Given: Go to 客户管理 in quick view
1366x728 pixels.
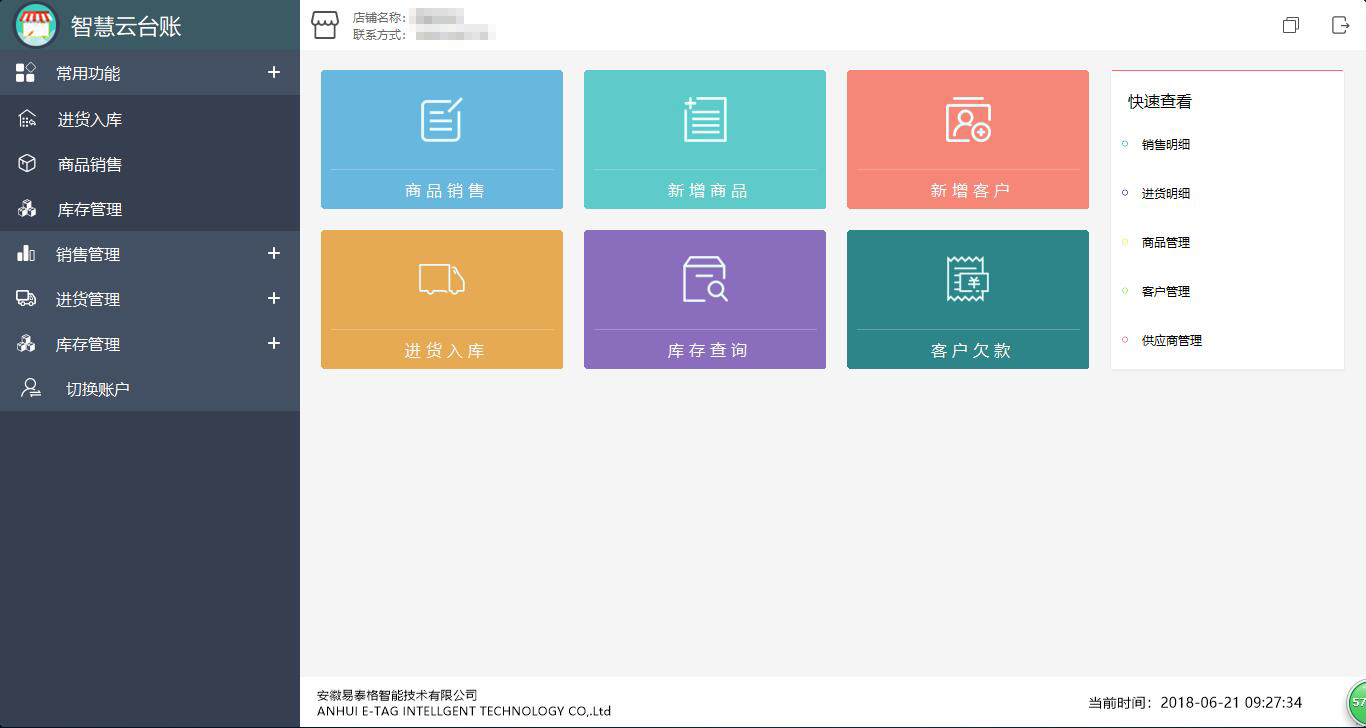Looking at the screenshot, I should (1165, 292).
